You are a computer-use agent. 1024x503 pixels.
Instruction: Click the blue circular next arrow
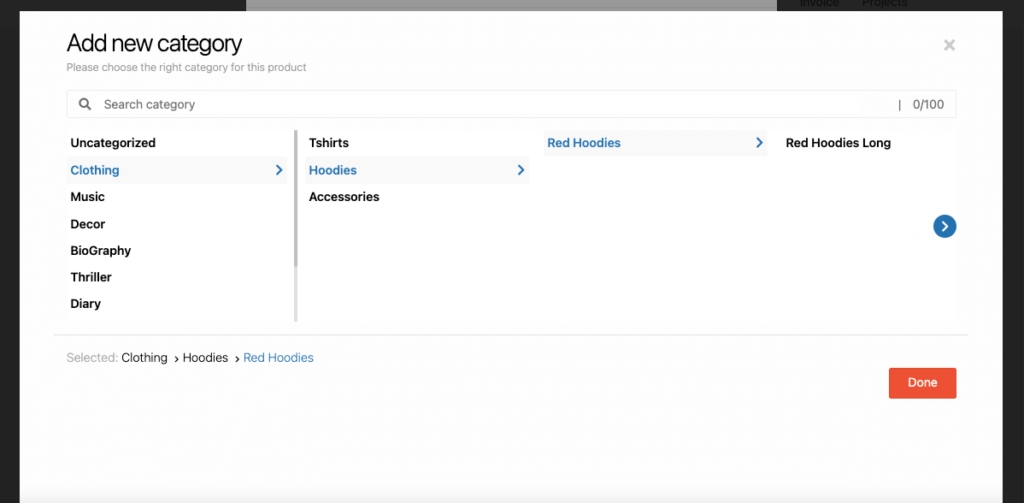tap(944, 226)
